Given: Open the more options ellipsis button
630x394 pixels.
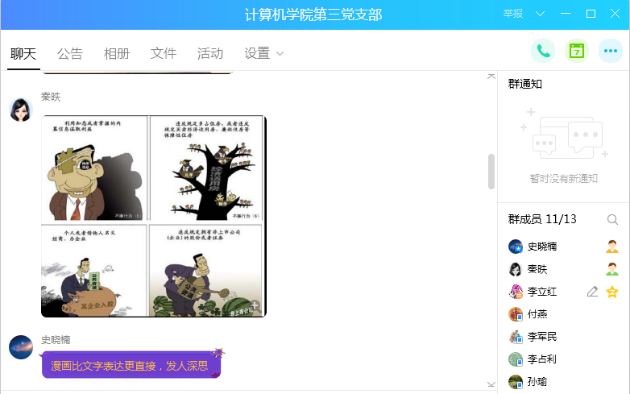Looking at the screenshot, I should (x=610, y=51).
